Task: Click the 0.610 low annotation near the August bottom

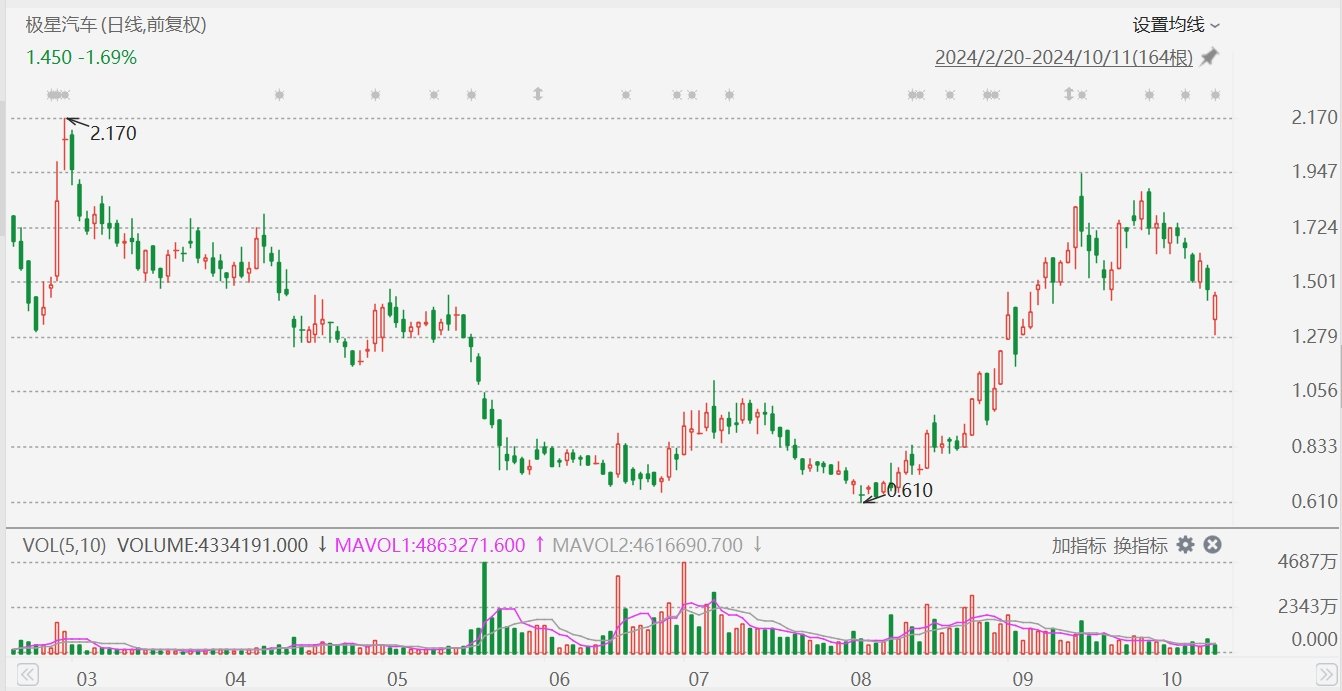Action: [909, 490]
